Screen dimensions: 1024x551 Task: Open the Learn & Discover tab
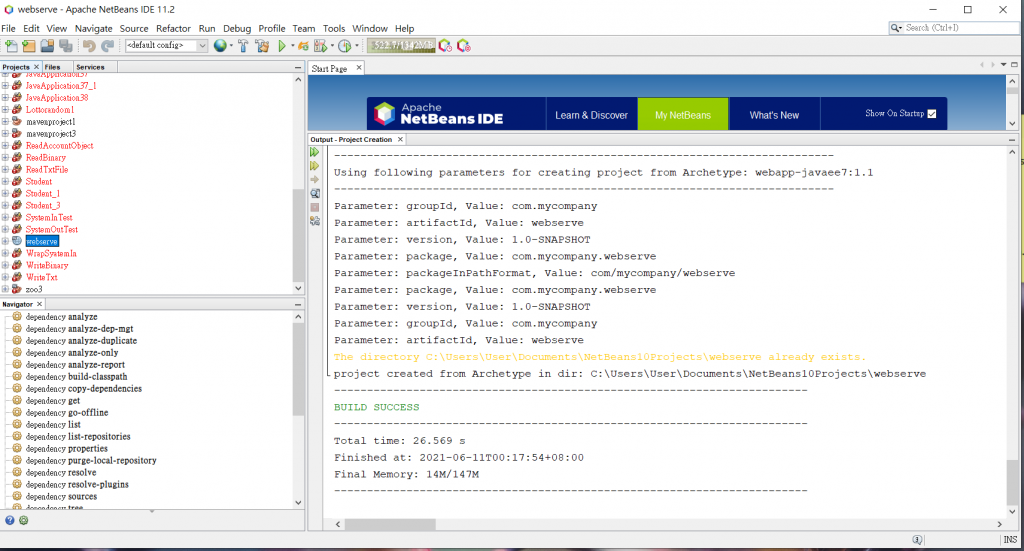tap(591, 115)
